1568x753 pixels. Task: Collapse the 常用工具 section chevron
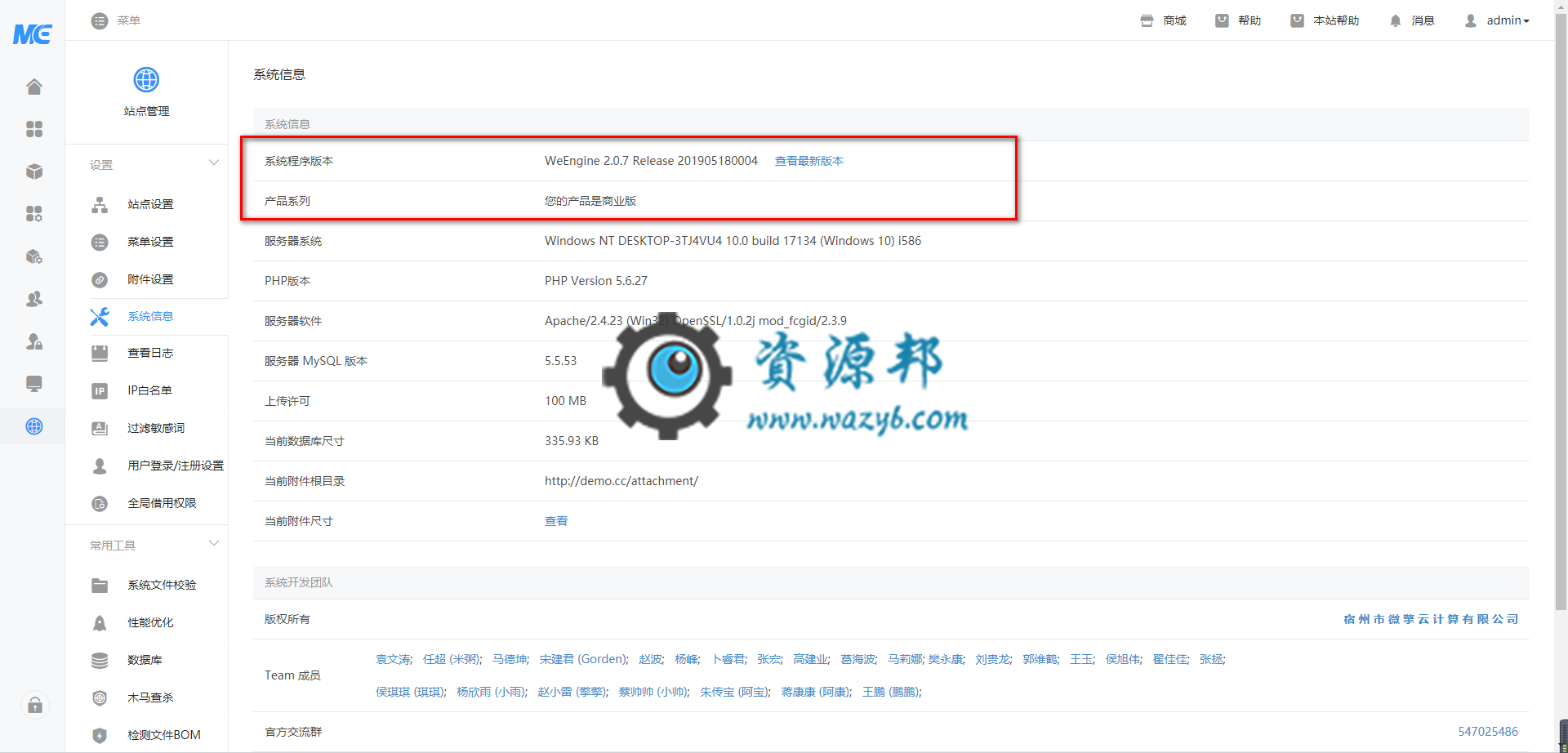pos(214,543)
